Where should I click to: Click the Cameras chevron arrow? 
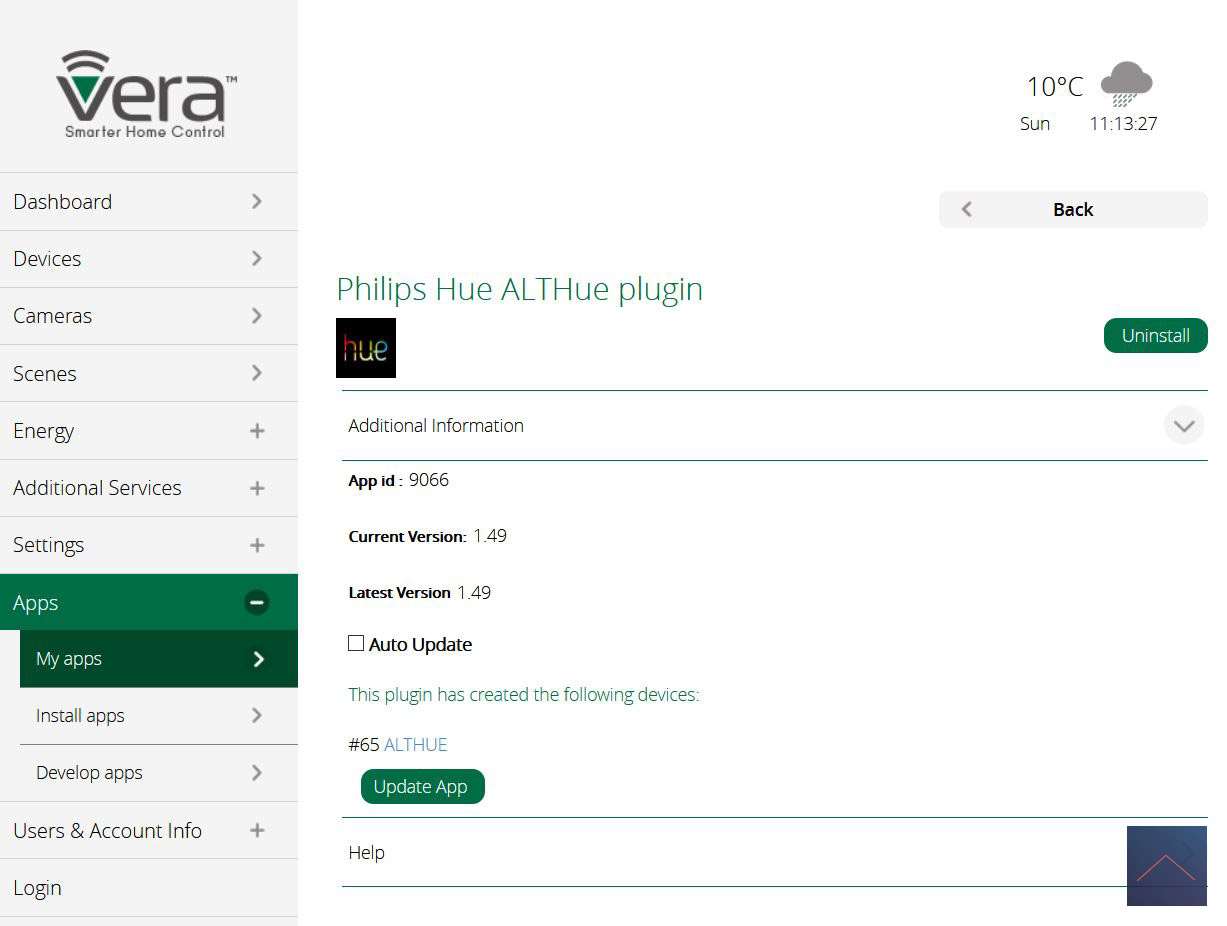click(x=257, y=316)
